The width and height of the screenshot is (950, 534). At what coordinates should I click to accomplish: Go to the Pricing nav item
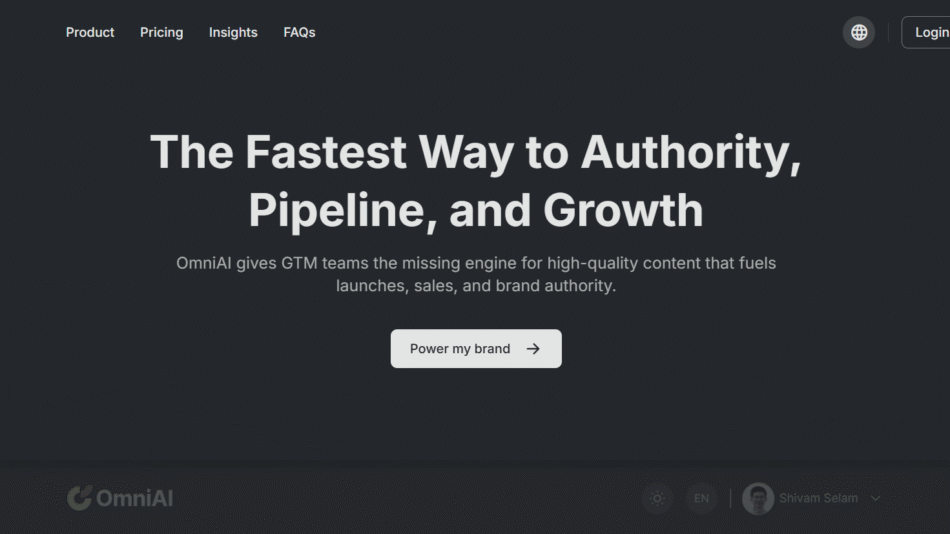point(161,32)
